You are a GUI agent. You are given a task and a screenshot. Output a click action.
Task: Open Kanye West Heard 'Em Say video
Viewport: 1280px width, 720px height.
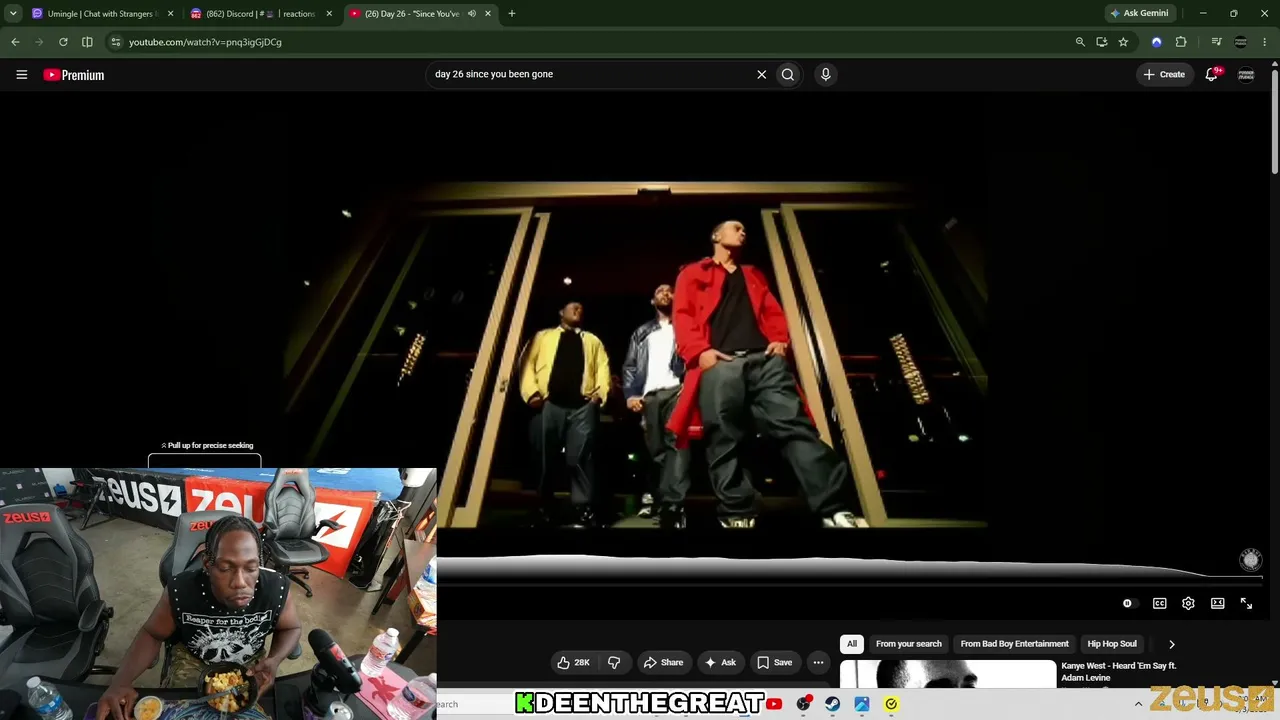[x=1118, y=671]
